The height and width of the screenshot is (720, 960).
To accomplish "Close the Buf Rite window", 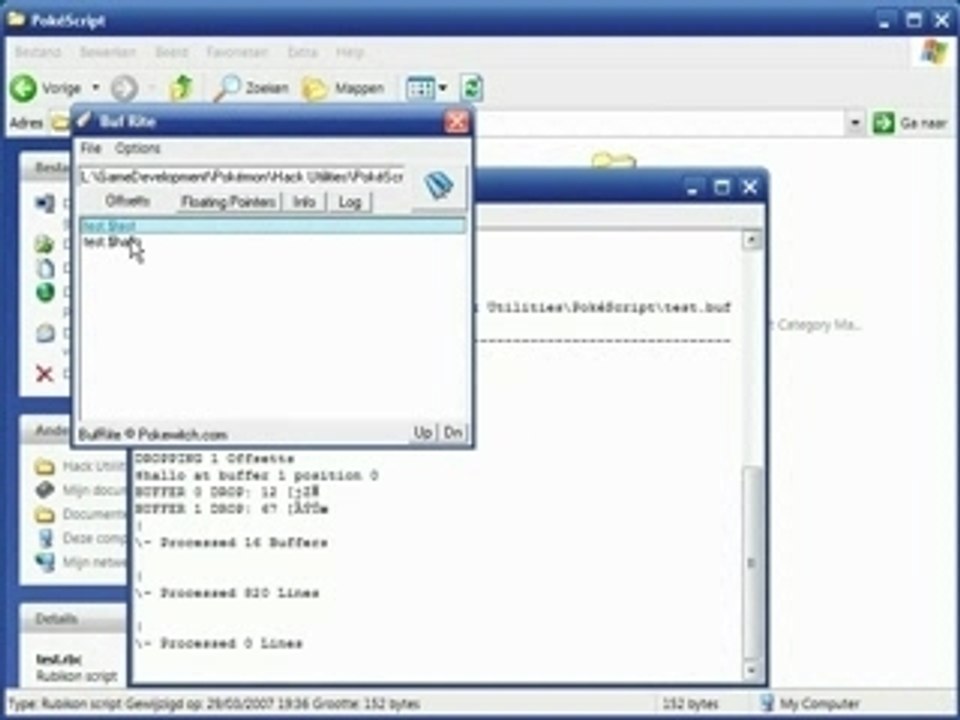I will (x=457, y=121).
